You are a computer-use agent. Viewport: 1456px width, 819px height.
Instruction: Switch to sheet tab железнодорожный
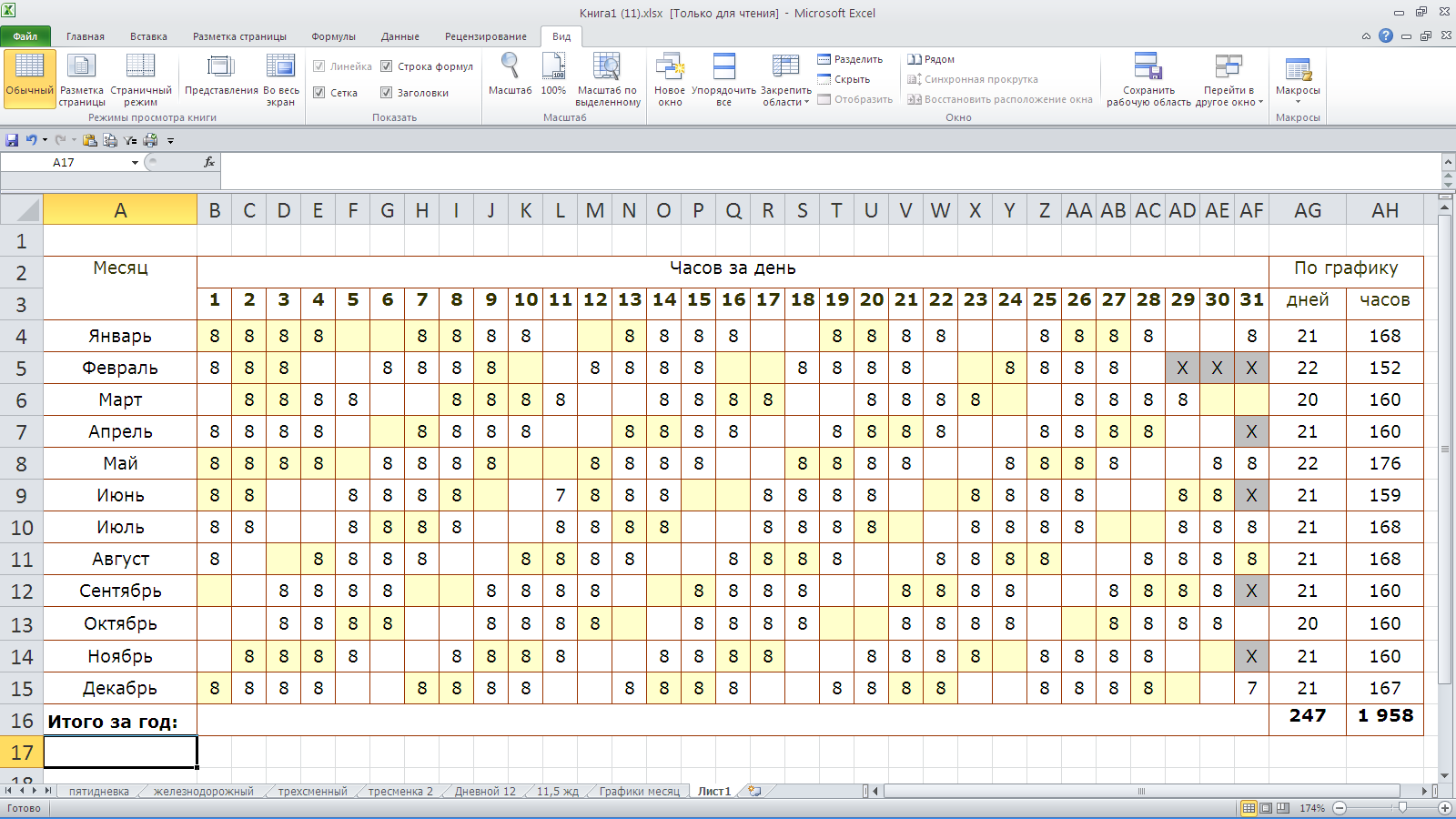(204, 792)
